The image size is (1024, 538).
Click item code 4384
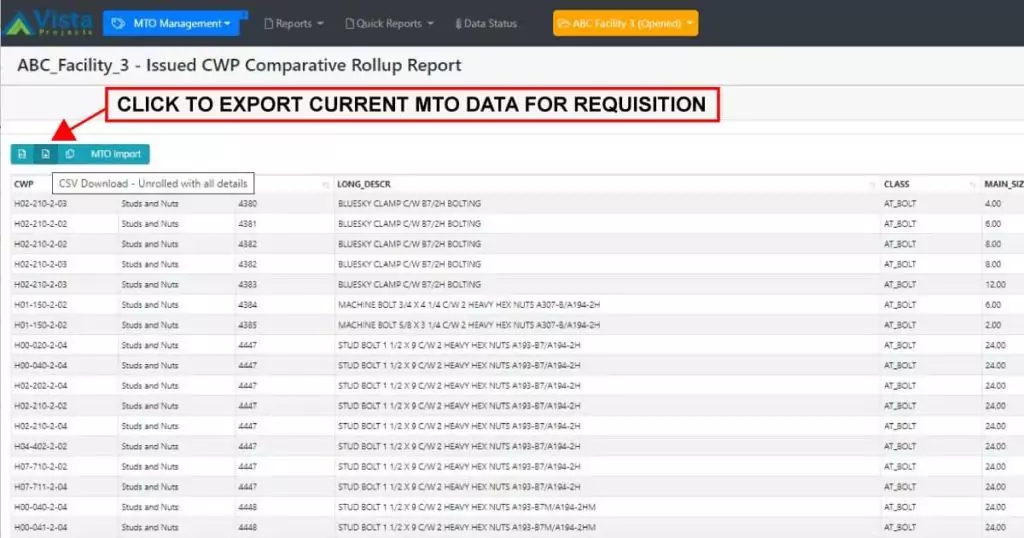pyautogui.click(x=248, y=305)
